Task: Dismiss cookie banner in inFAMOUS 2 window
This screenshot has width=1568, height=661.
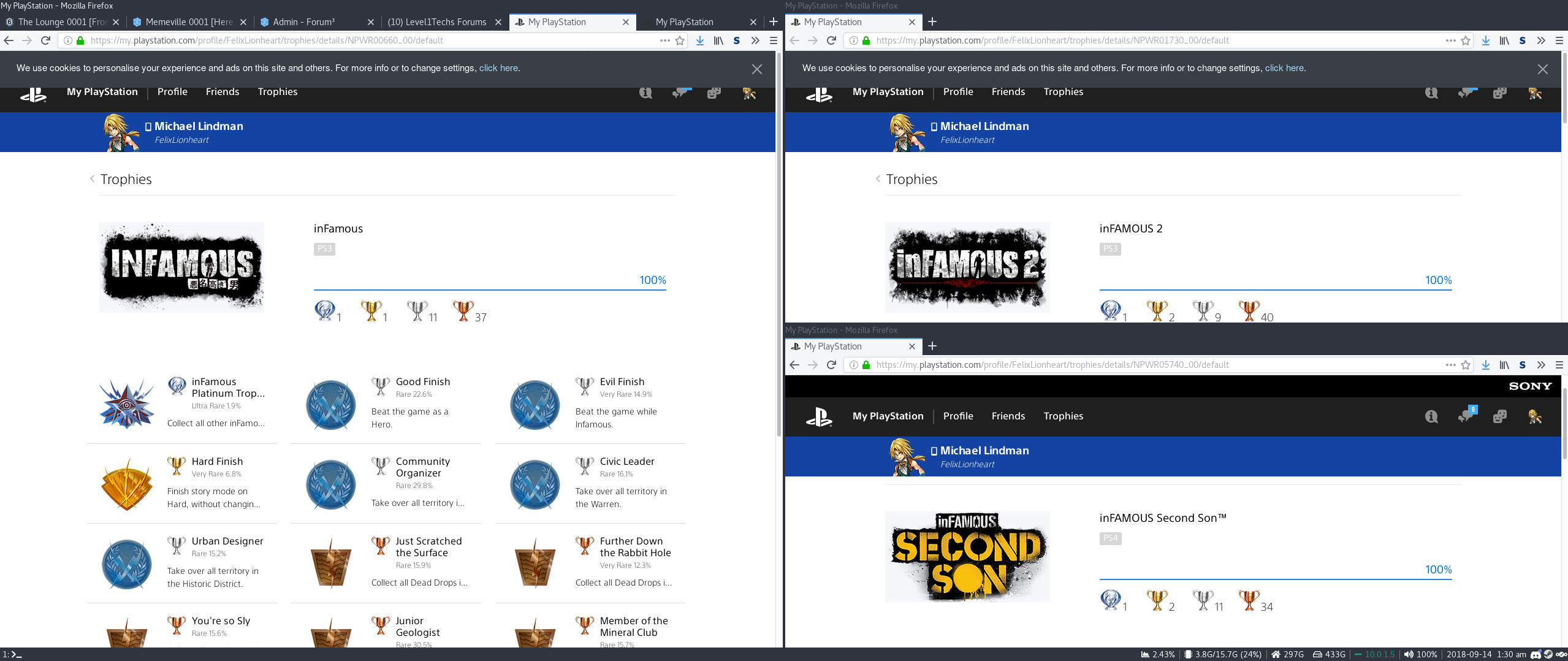Action: (x=1543, y=69)
